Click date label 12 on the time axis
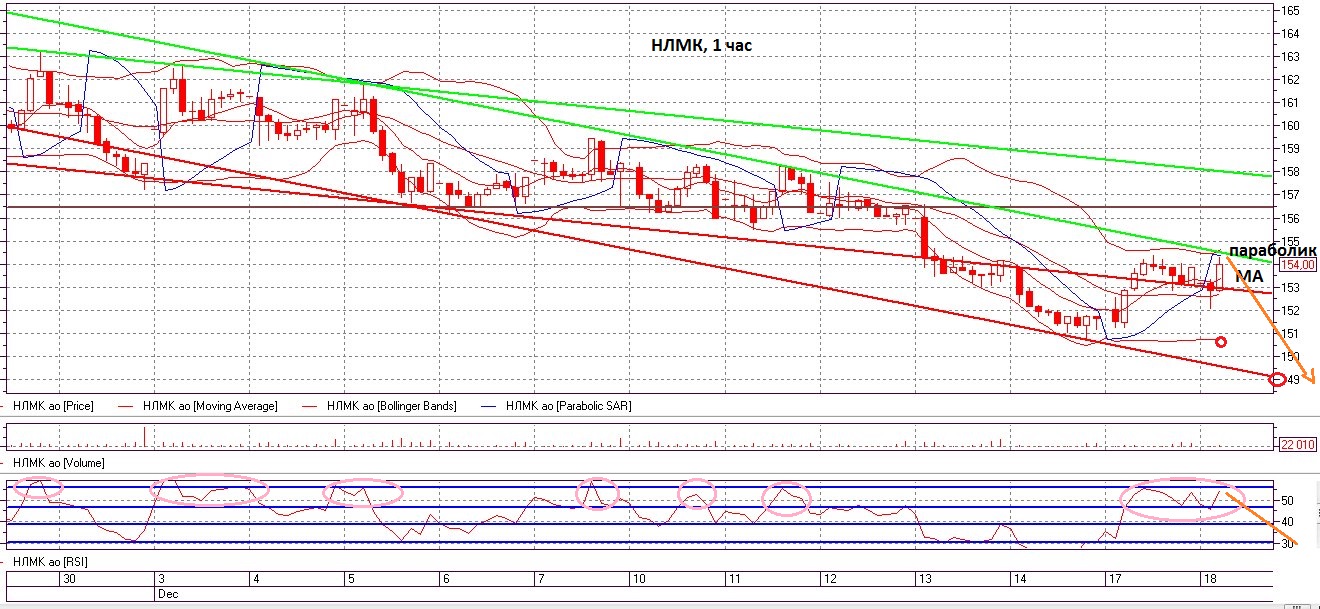This screenshot has height=609, width=1320. [x=828, y=579]
